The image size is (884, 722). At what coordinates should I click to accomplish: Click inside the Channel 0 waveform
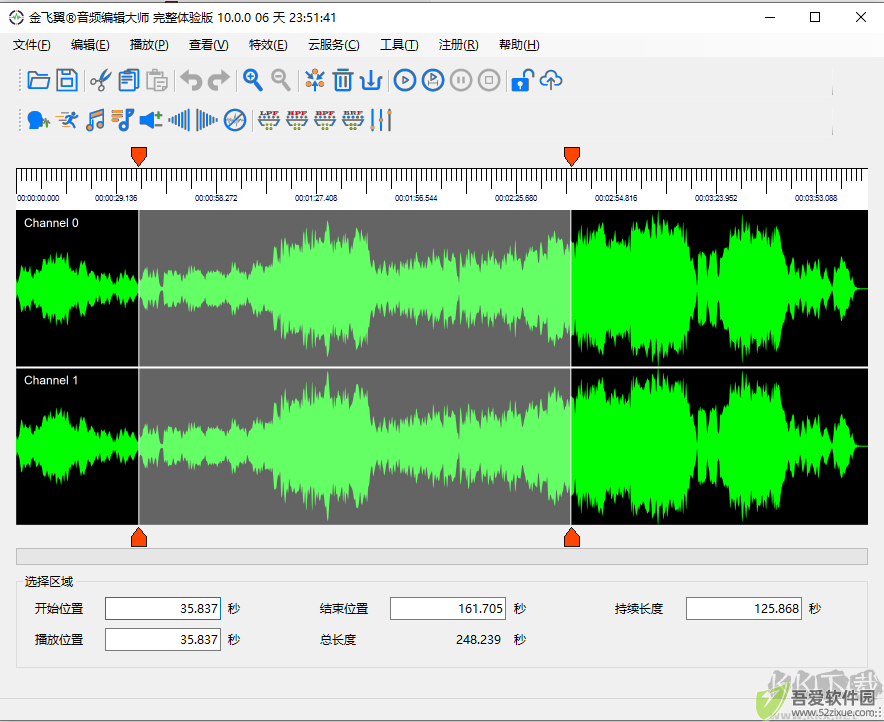(441, 289)
